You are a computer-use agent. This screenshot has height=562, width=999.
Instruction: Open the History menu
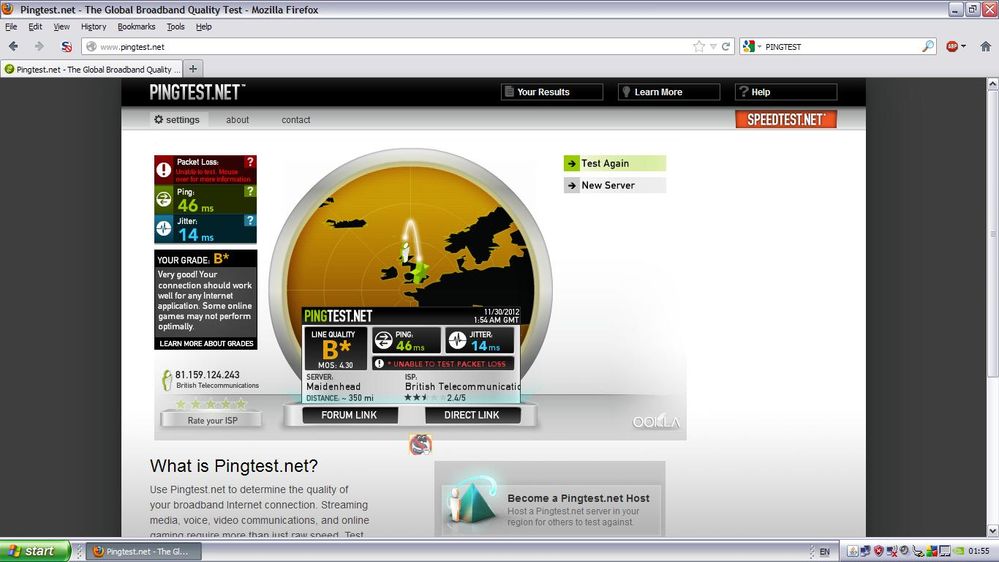(94, 27)
